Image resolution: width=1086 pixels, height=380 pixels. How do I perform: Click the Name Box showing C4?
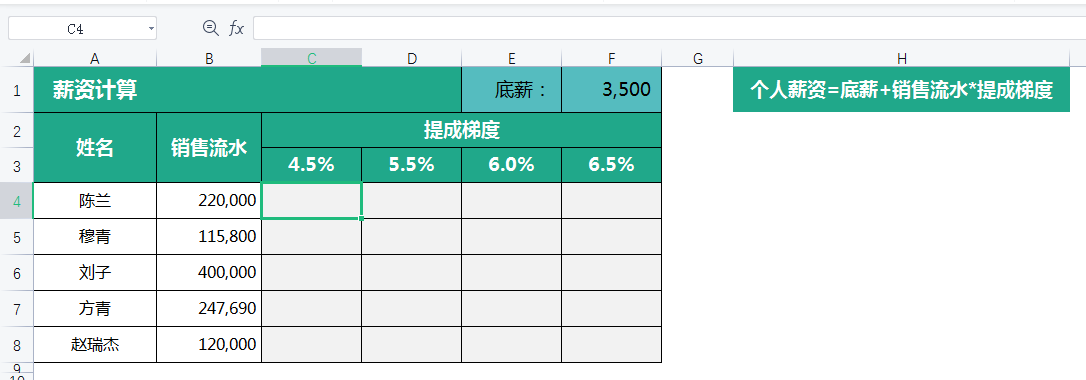[82, 28]
